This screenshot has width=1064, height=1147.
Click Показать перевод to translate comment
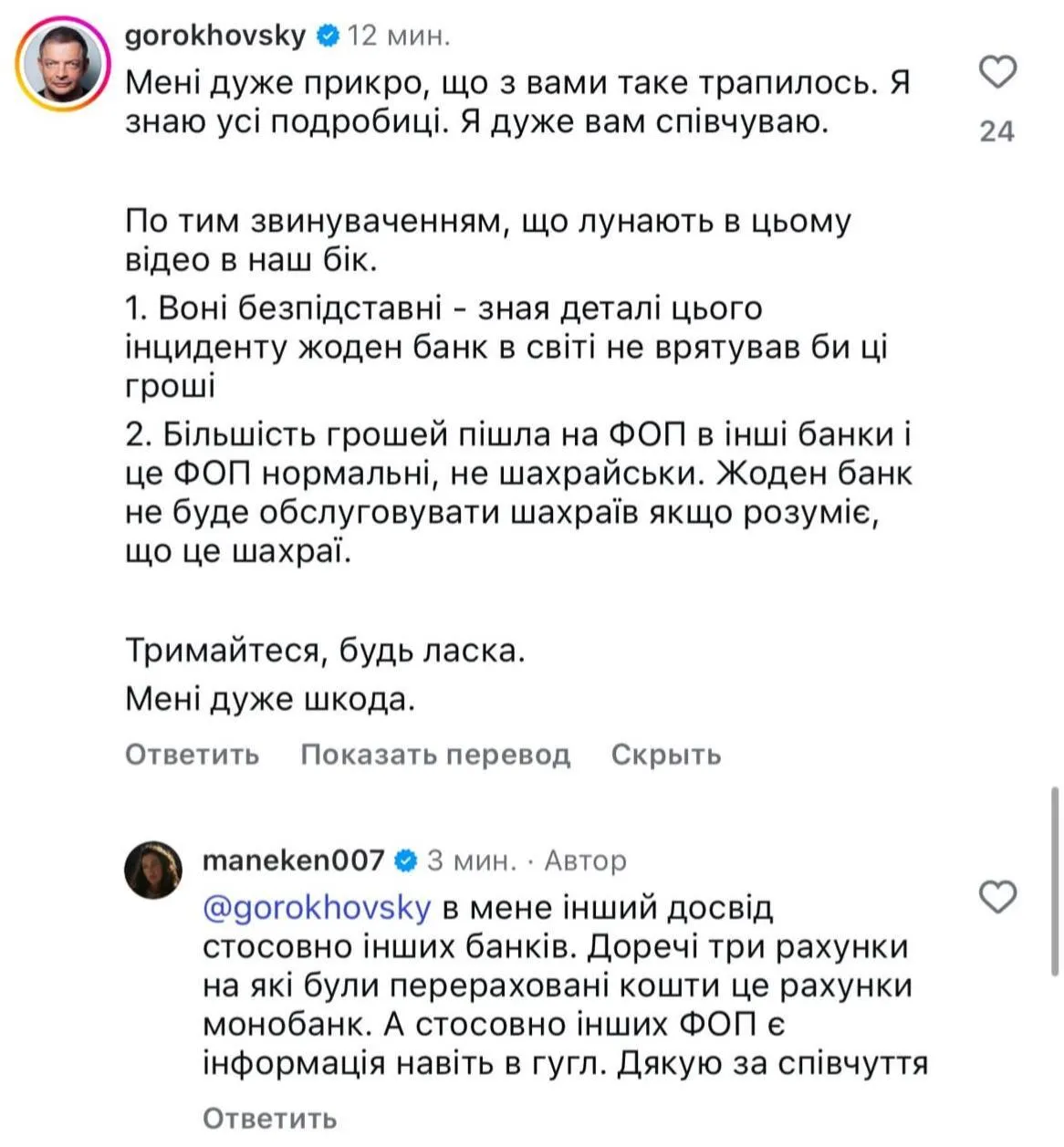pyautogui.click(x=435, y=755)
